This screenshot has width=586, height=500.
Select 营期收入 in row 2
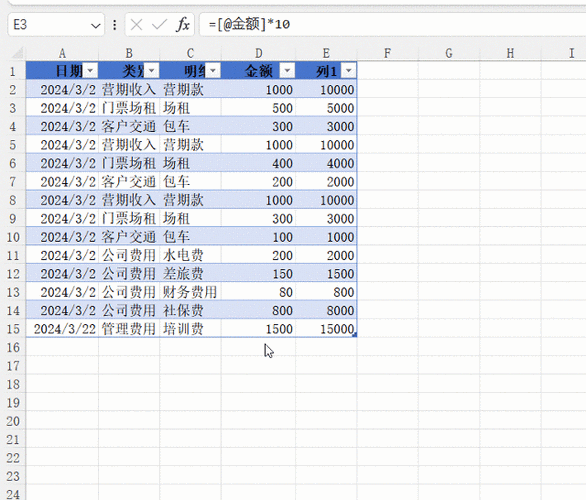coord(129,90)
